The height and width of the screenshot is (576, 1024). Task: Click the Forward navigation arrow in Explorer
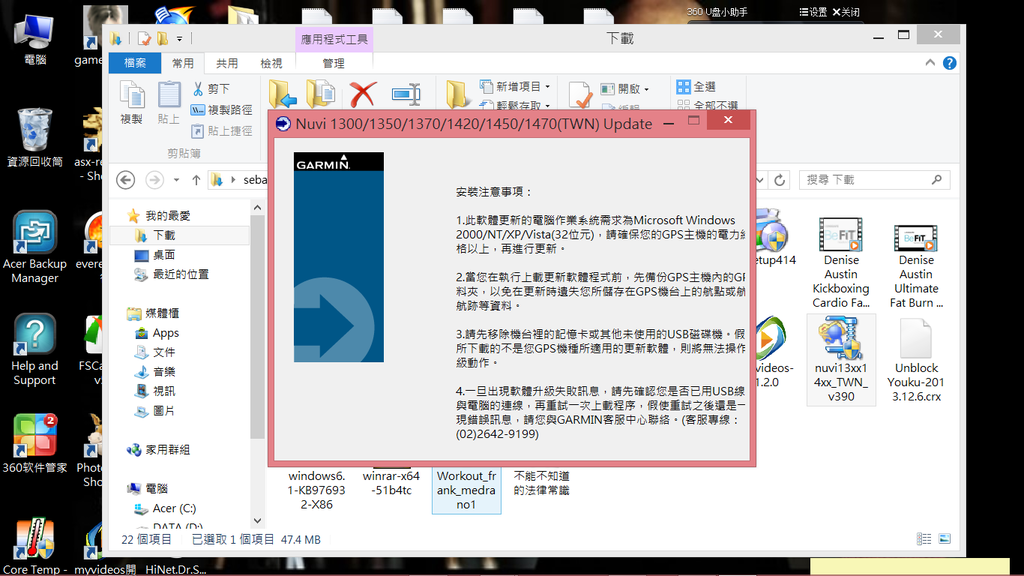click(x=154, y=180)
